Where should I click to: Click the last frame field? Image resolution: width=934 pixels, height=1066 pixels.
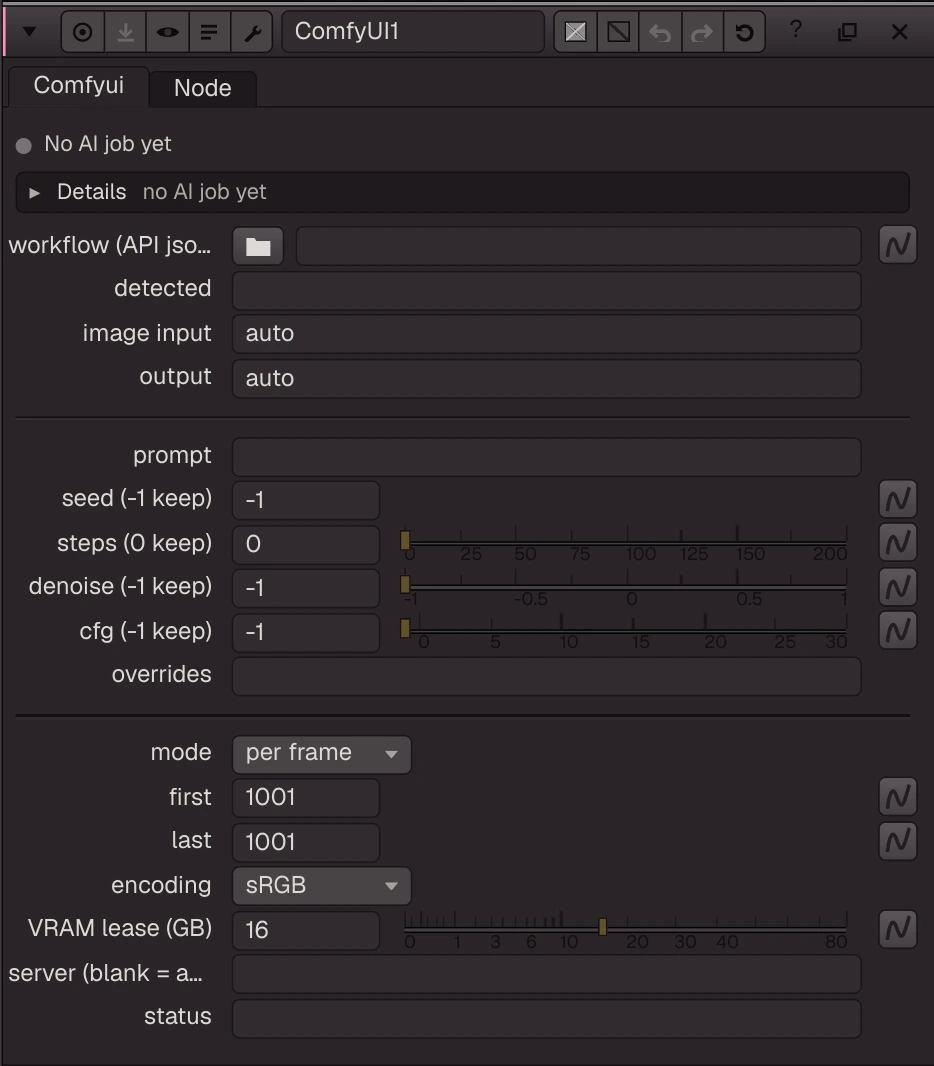[306, 842]
